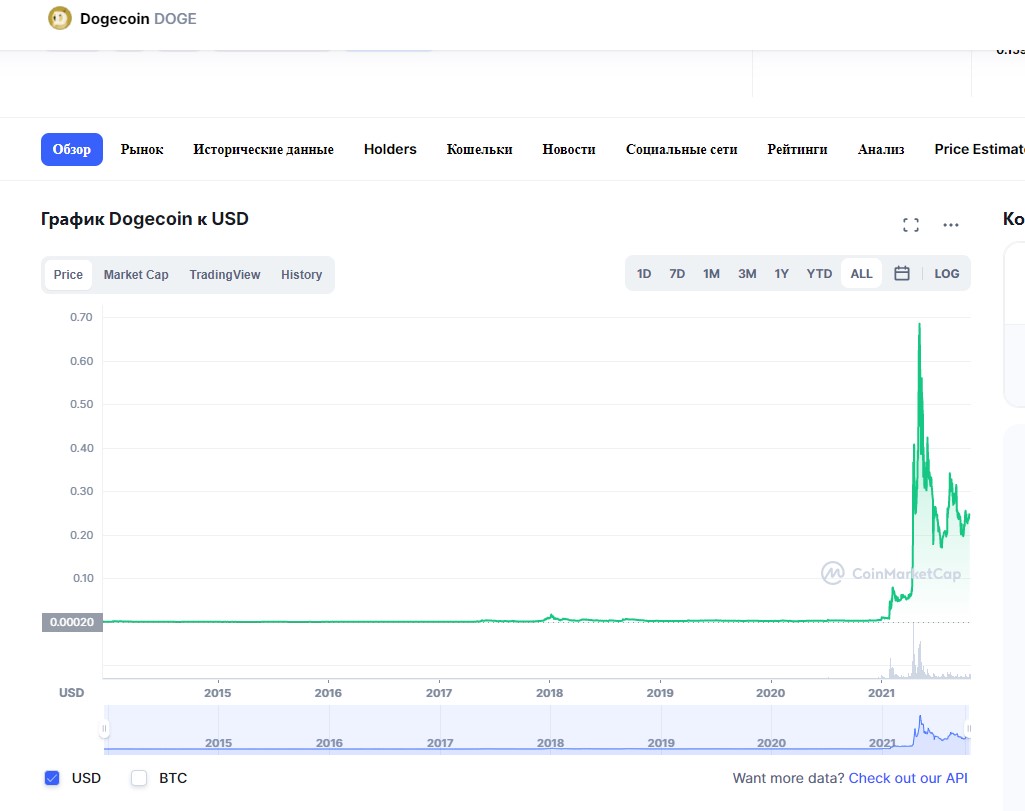Viewport: 1025px width, 811px height.
Task: Open the chart's three-dot options menu
Action: tap(950, 225)
